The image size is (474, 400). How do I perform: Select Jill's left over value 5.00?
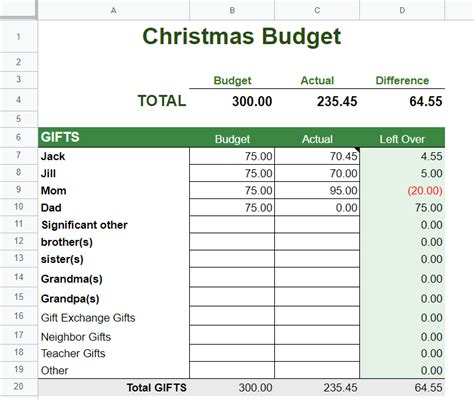pos(402,173)
